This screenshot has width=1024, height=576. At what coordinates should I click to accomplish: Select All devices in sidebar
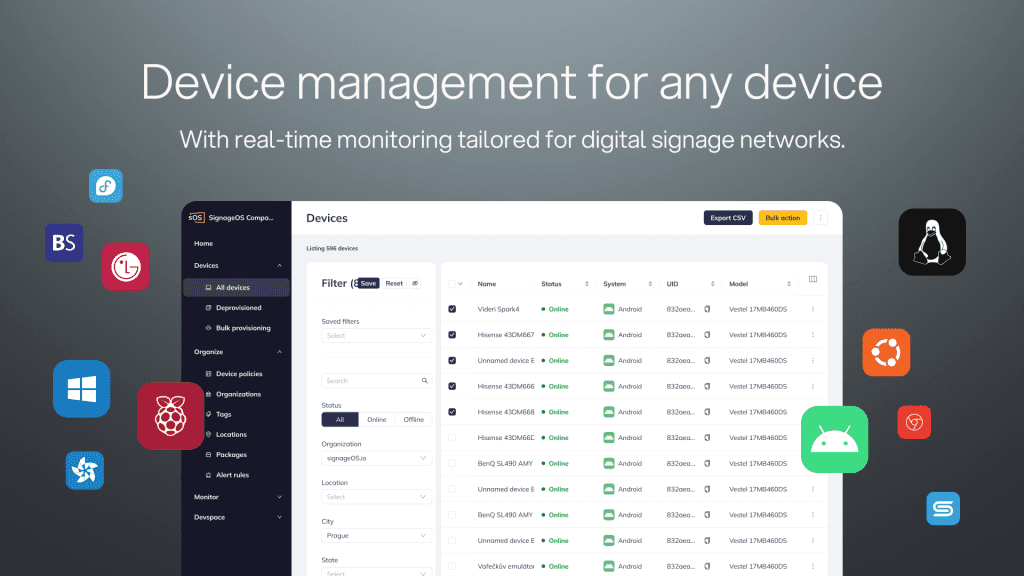pyautogui.click(x=236, y=287)
